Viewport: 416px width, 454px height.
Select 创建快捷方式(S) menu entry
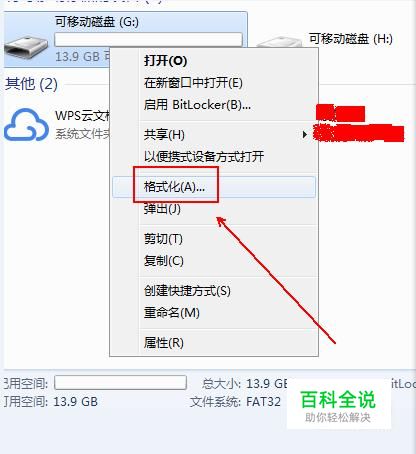187,291
